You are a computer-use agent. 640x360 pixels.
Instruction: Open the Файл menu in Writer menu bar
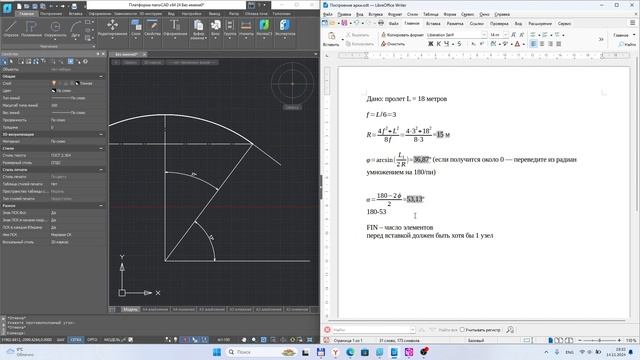click(x=327, y=14)
